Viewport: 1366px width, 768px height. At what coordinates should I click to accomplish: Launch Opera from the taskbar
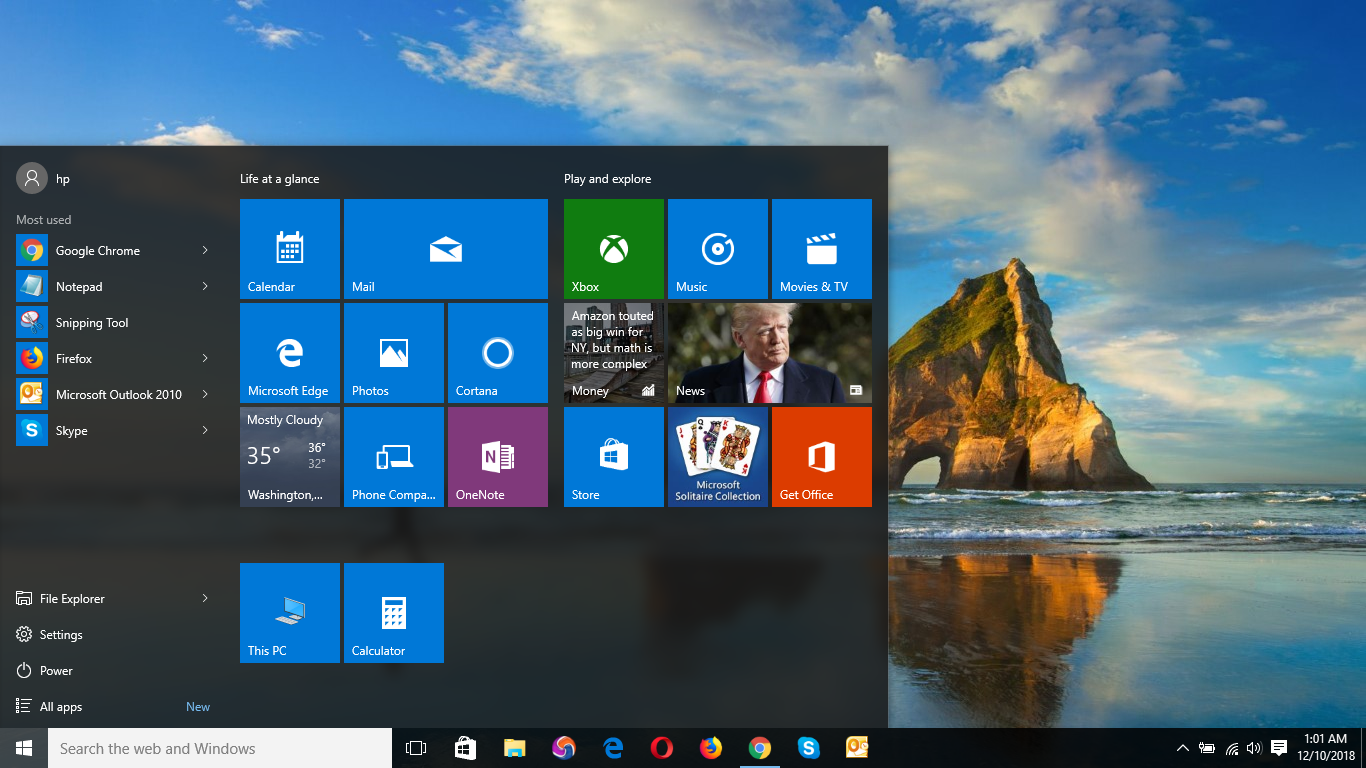(661, 748)
